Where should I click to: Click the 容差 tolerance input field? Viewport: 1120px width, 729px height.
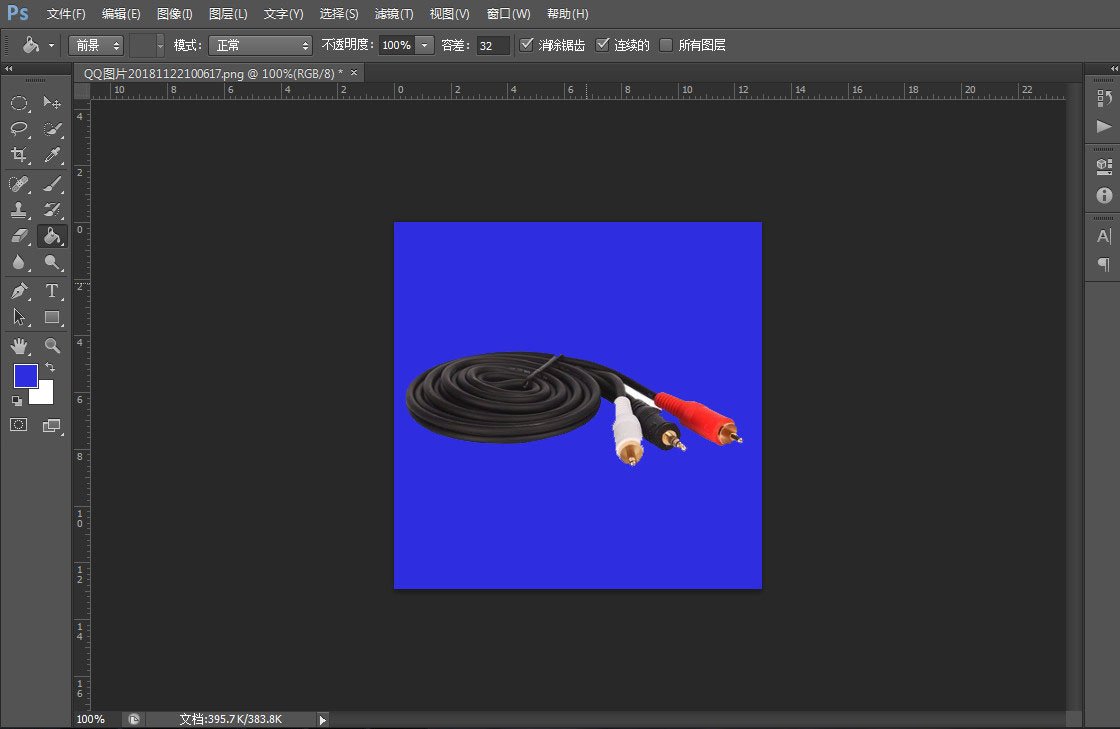click(492, 46)
